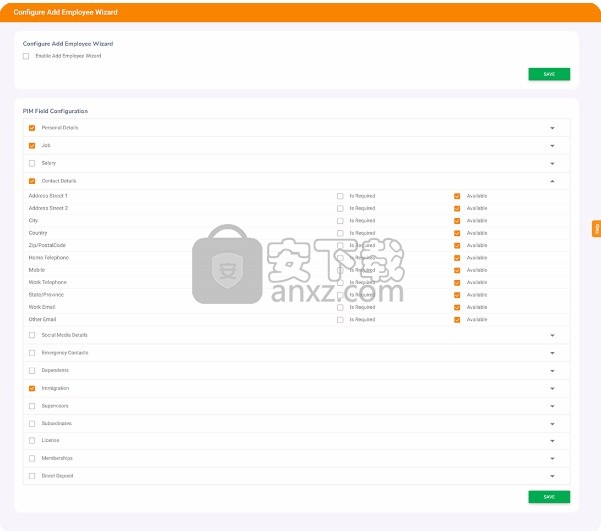Click the Mobile field label

pos(37,270)
